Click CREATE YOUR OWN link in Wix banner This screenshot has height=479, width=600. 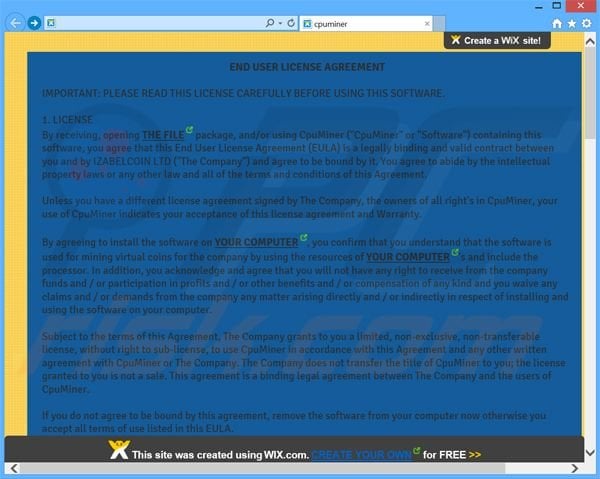362,455
